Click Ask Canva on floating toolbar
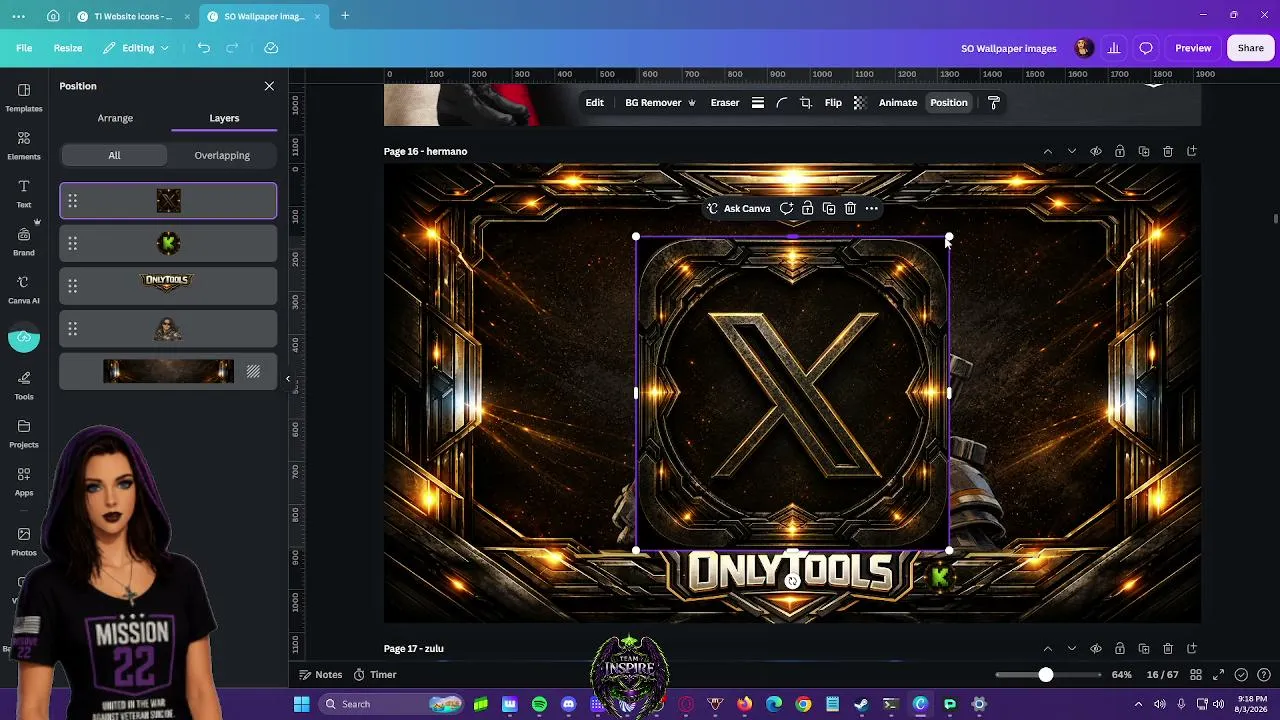The width and height of the screenshot is (1280, 720). point(738,209)
